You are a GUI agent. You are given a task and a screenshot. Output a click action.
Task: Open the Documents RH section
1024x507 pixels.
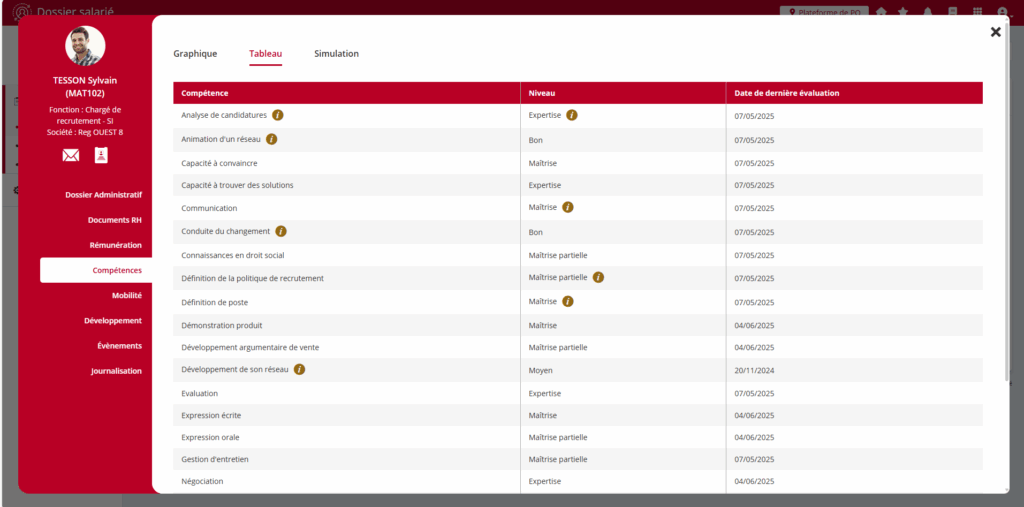[114, 220]
